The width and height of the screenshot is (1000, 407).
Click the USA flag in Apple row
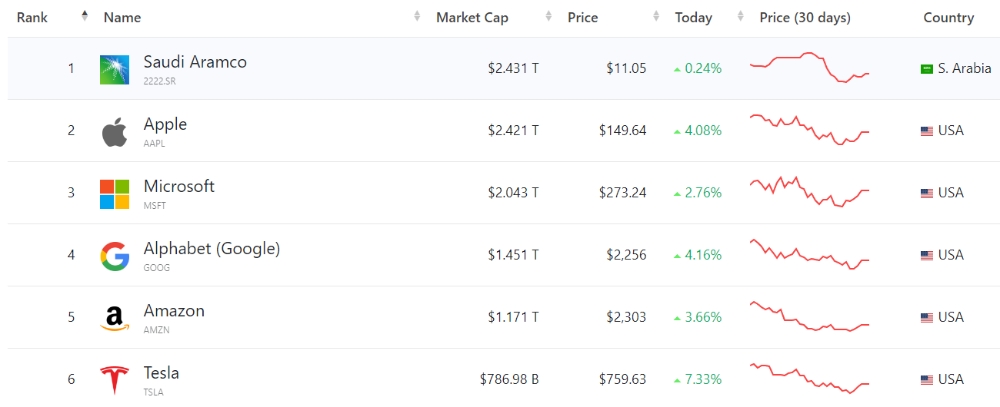[927, 131]
